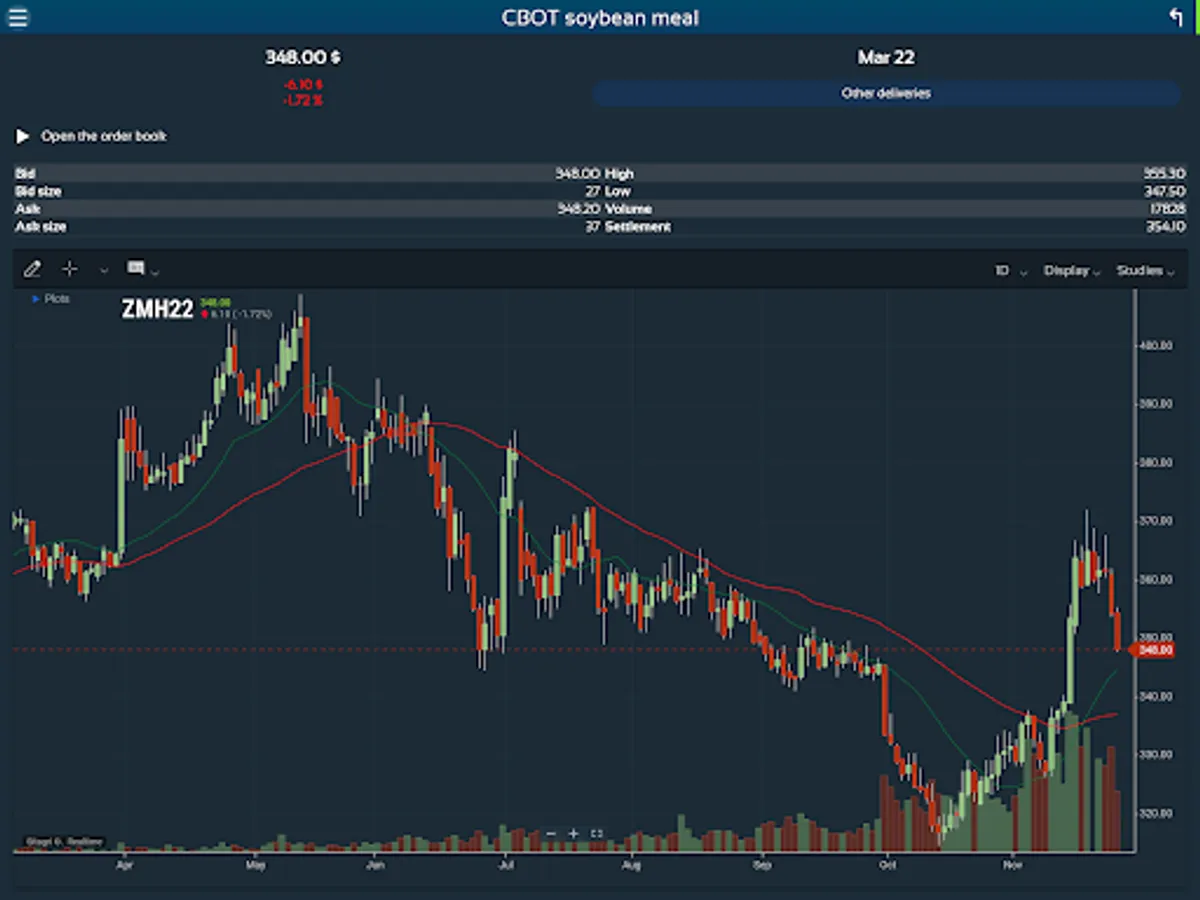Zoom in the chart with plus
Image resolution: width=1200 pixels, height=900 pixels.
tap(573, 833)
